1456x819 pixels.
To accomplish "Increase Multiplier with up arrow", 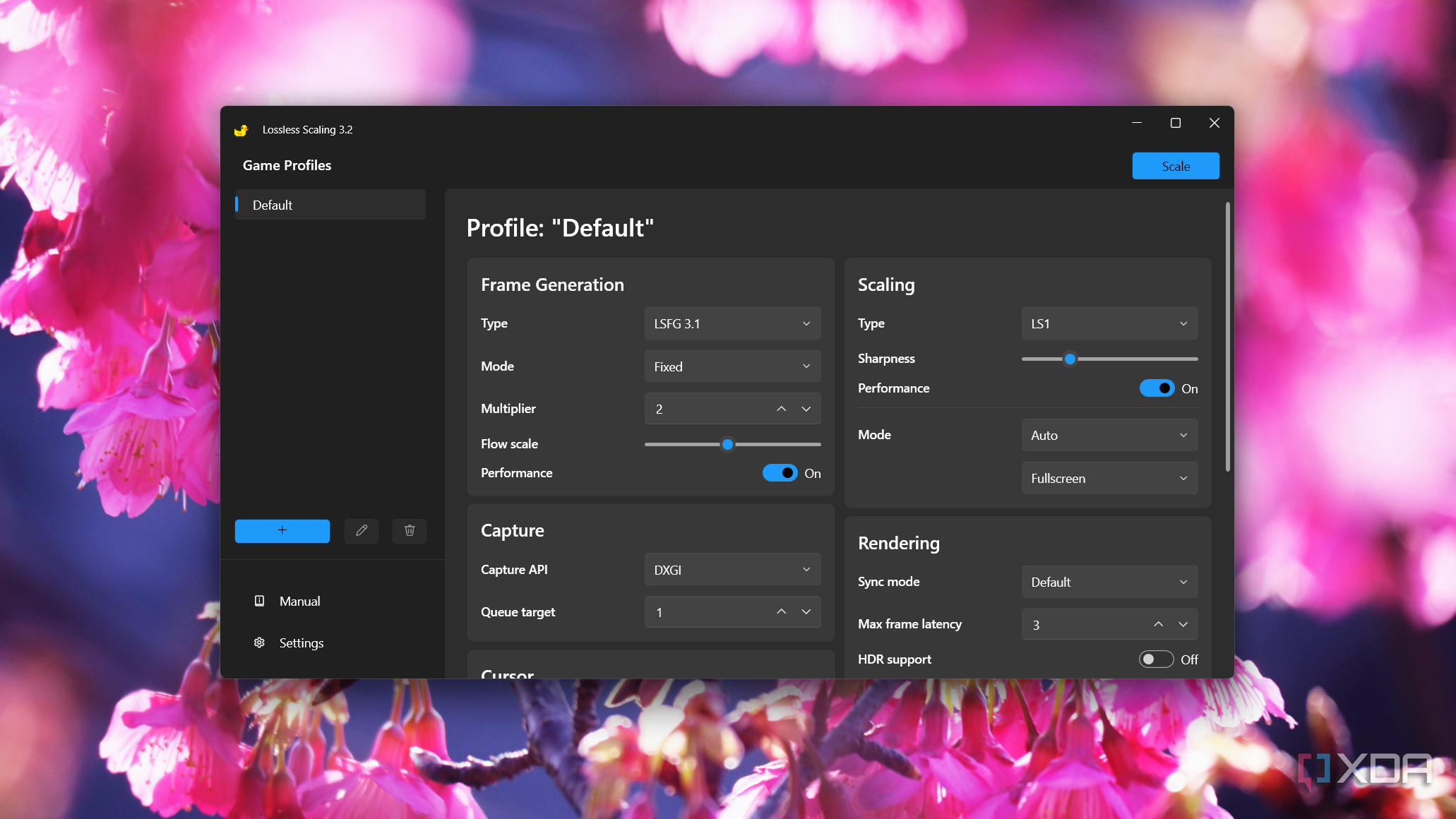I will point(781,409).
